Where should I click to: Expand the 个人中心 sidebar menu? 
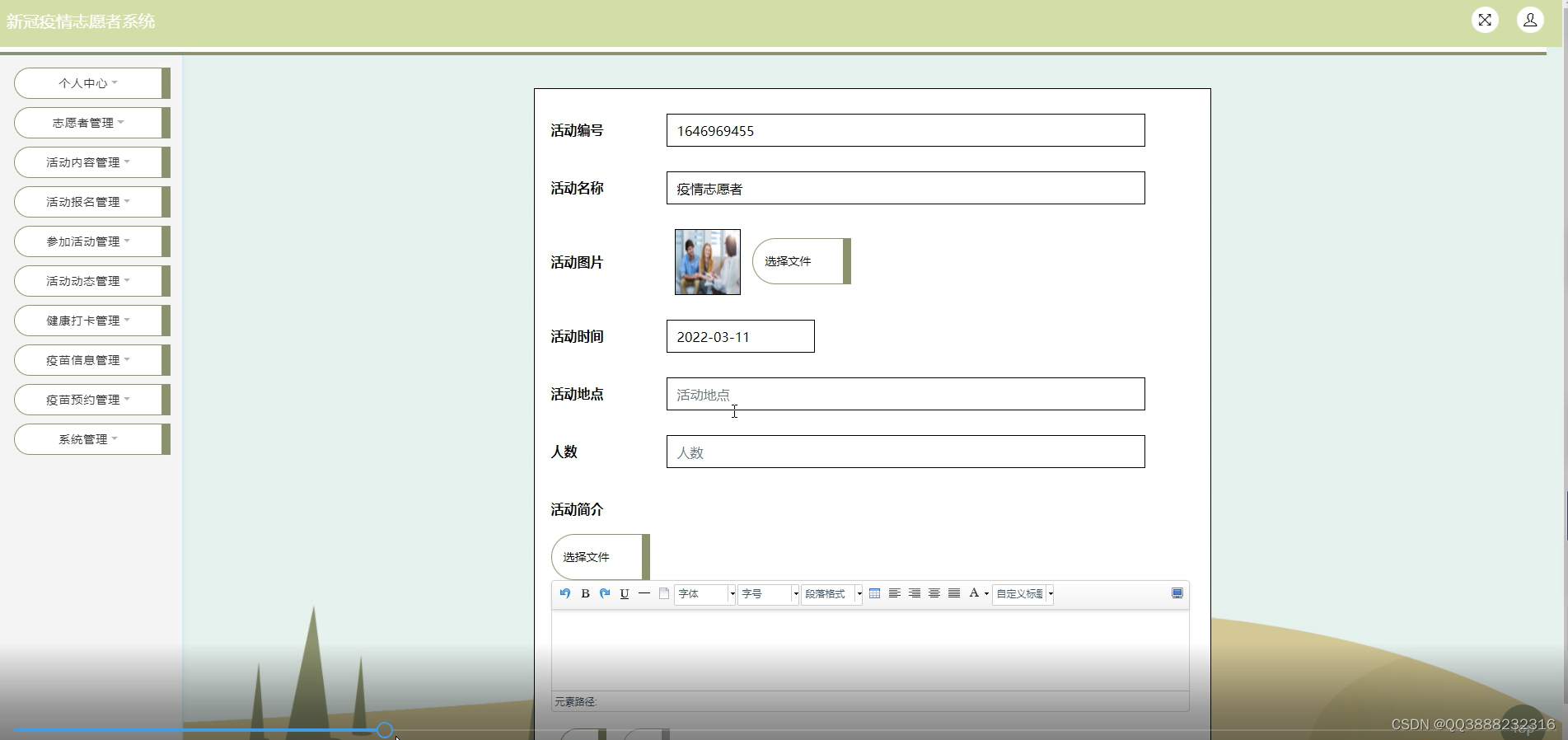[92, 83]
